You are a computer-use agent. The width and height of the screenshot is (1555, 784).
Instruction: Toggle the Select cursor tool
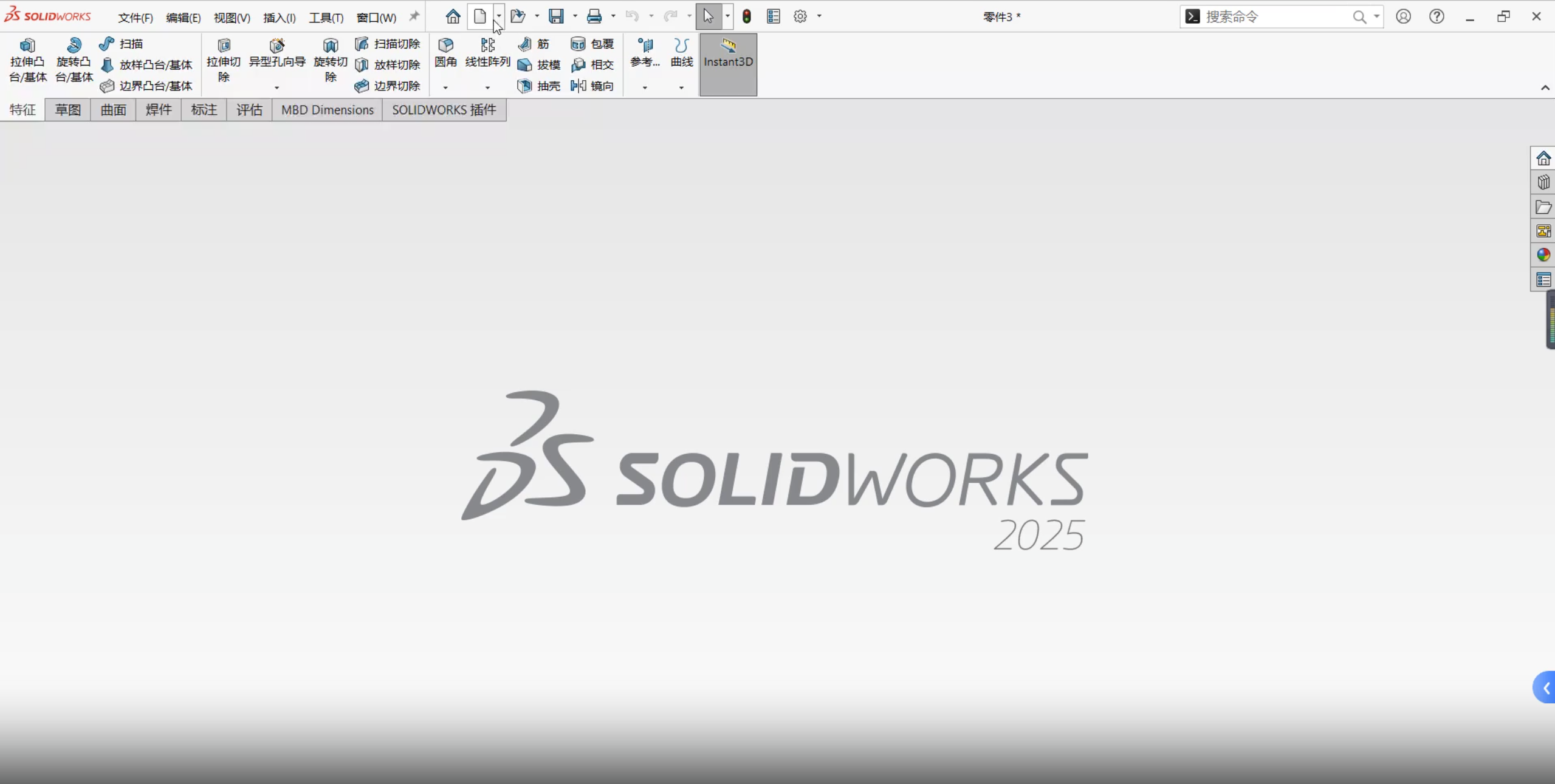point(708,16)
